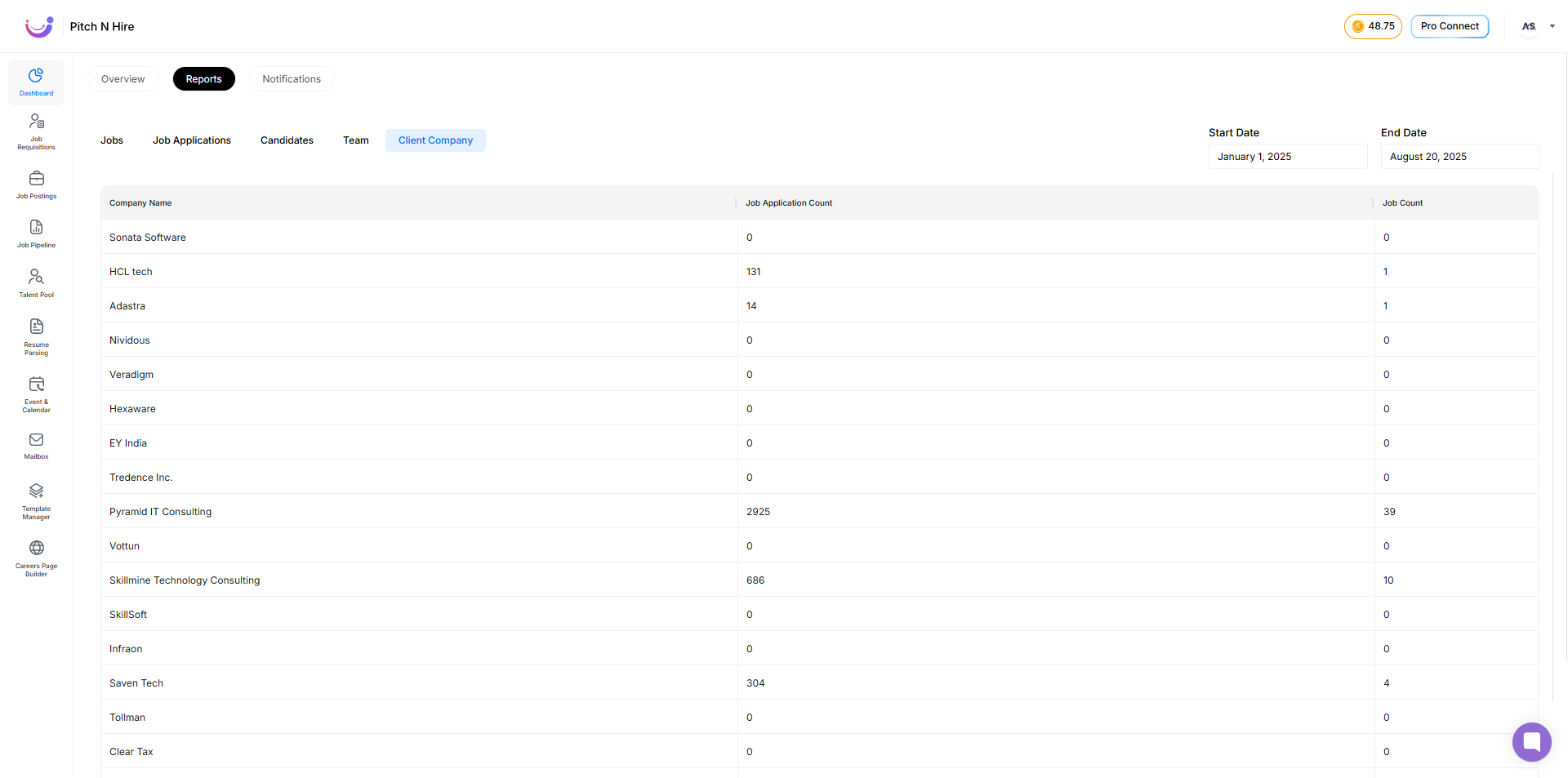Viewport: 1568px width, 778px height.
Task: Click the Clear Tax company name
Action: (x=131, y=752)
